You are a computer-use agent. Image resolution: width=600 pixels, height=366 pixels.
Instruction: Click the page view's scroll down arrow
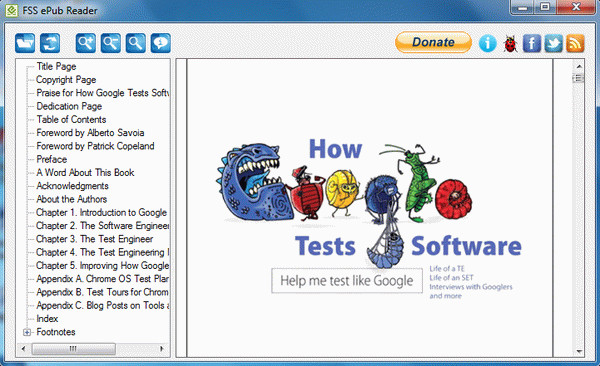pos(579,351)
